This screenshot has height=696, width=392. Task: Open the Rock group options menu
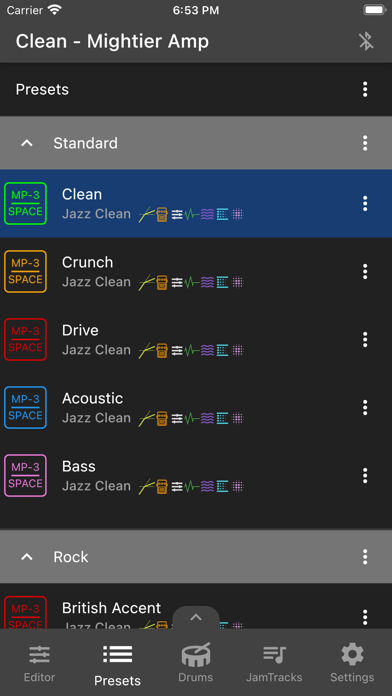365,556
